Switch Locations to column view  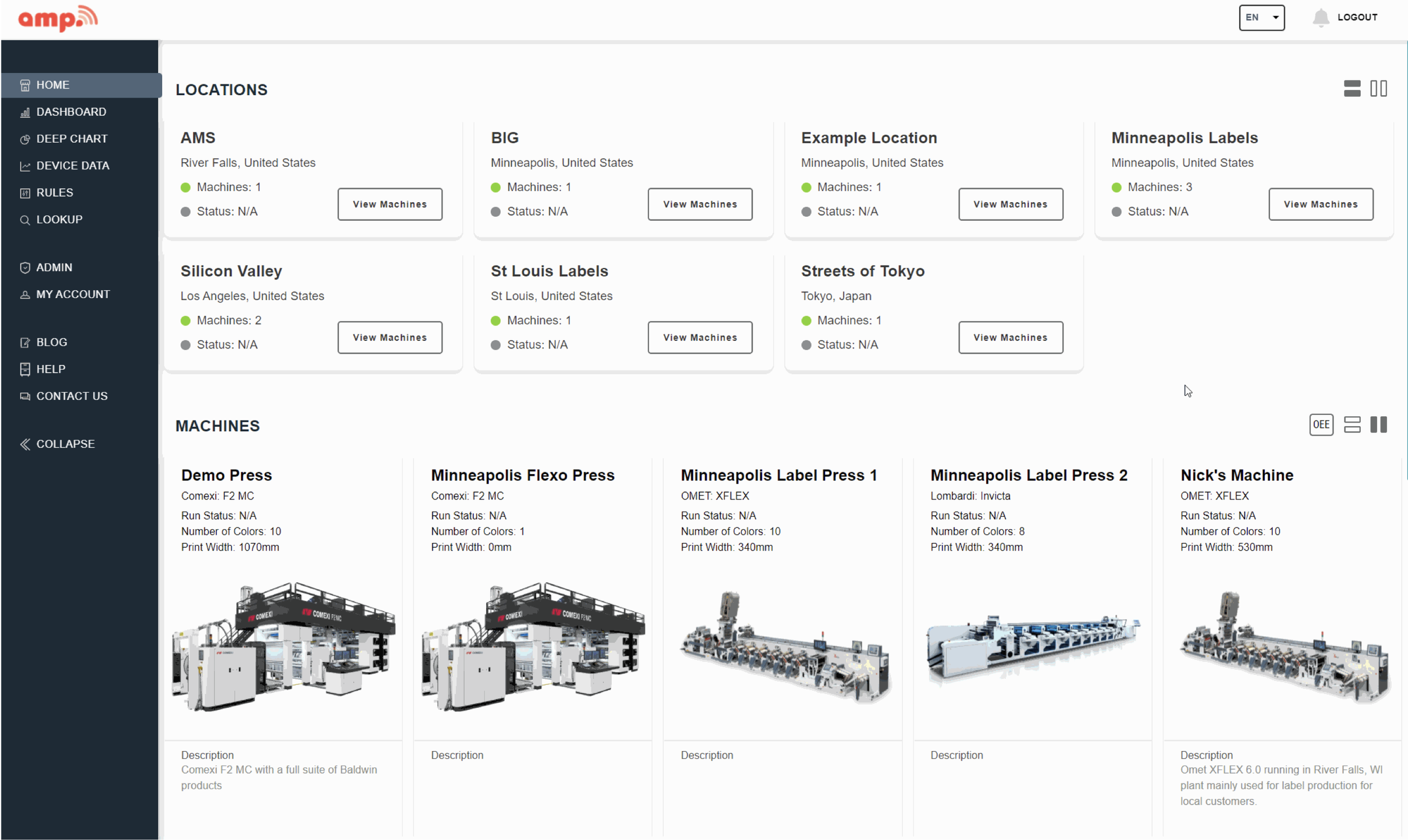coord(1378,88)
